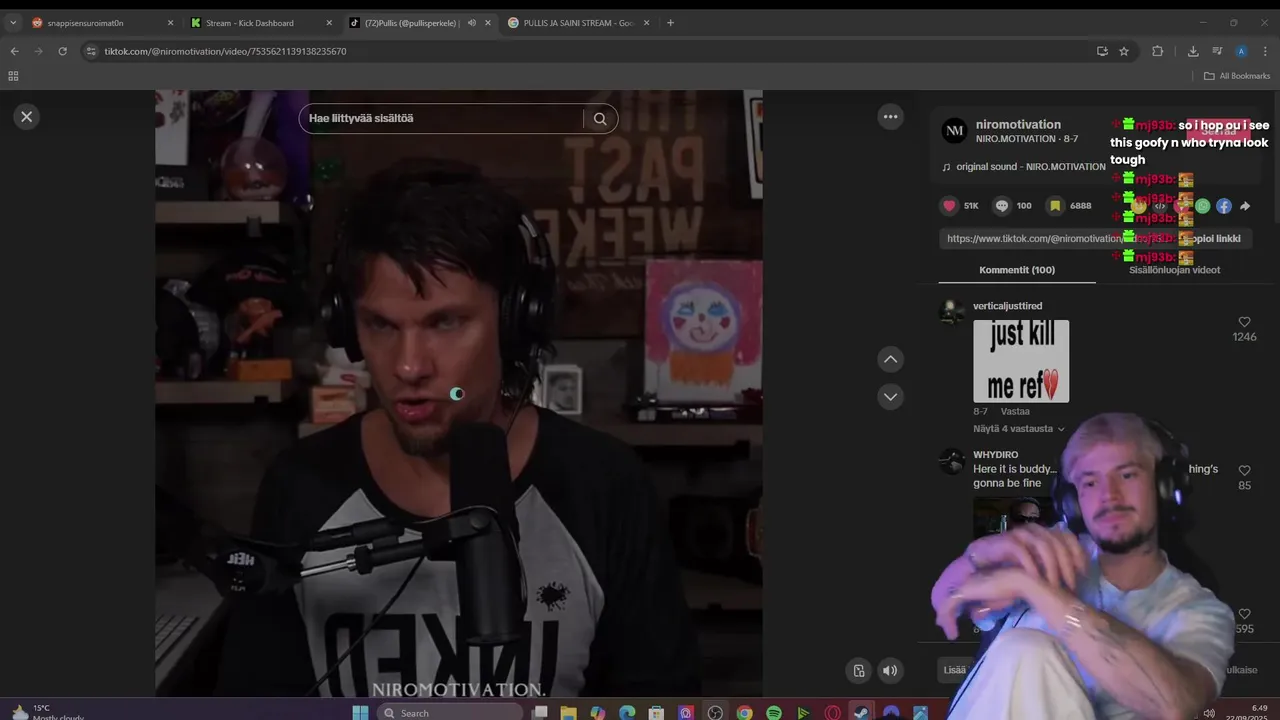Open the Chrome profile avatar

[1241, 51]
